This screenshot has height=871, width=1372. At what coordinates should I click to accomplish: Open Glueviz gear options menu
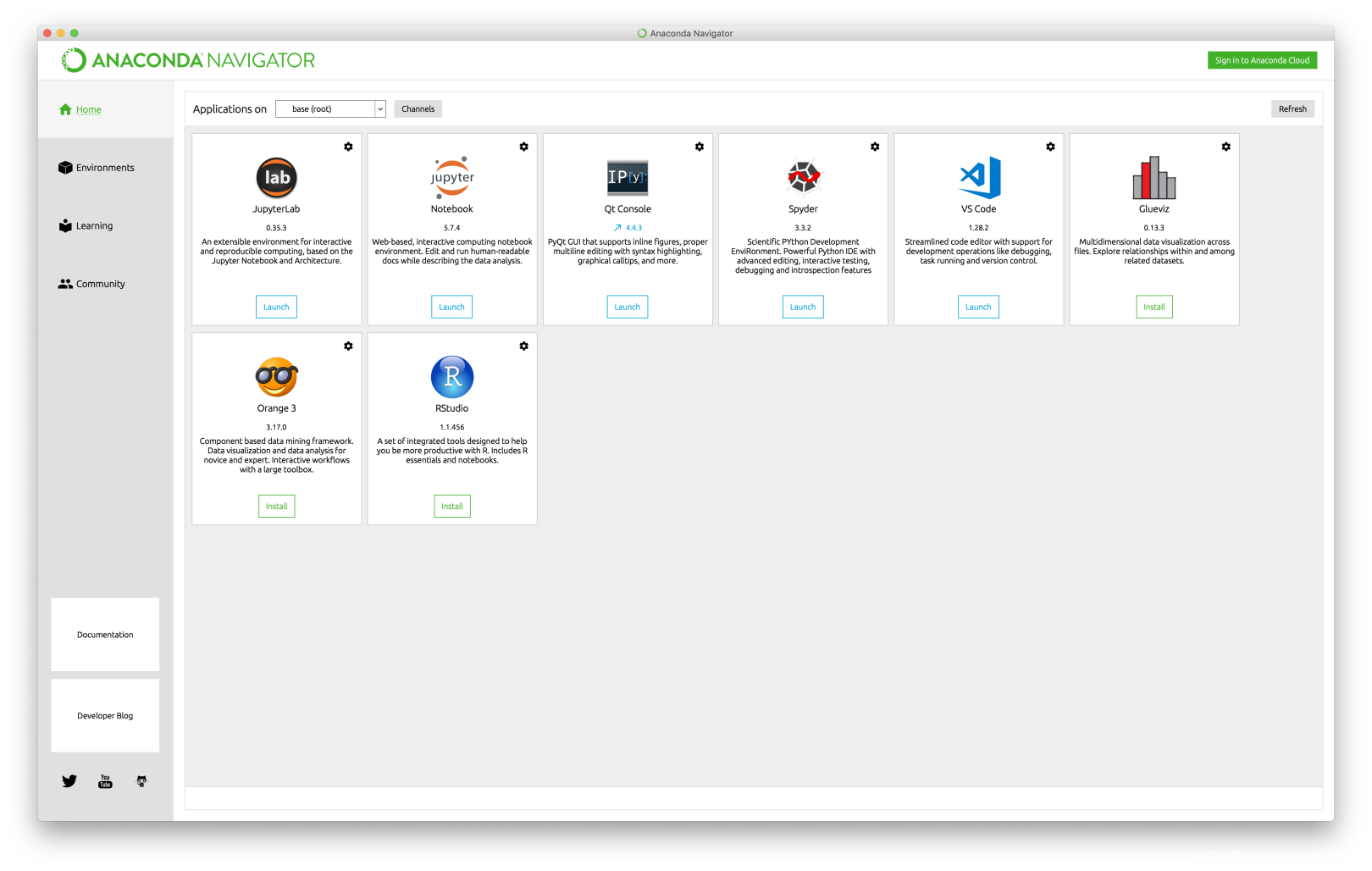[x=1225, y=147]
